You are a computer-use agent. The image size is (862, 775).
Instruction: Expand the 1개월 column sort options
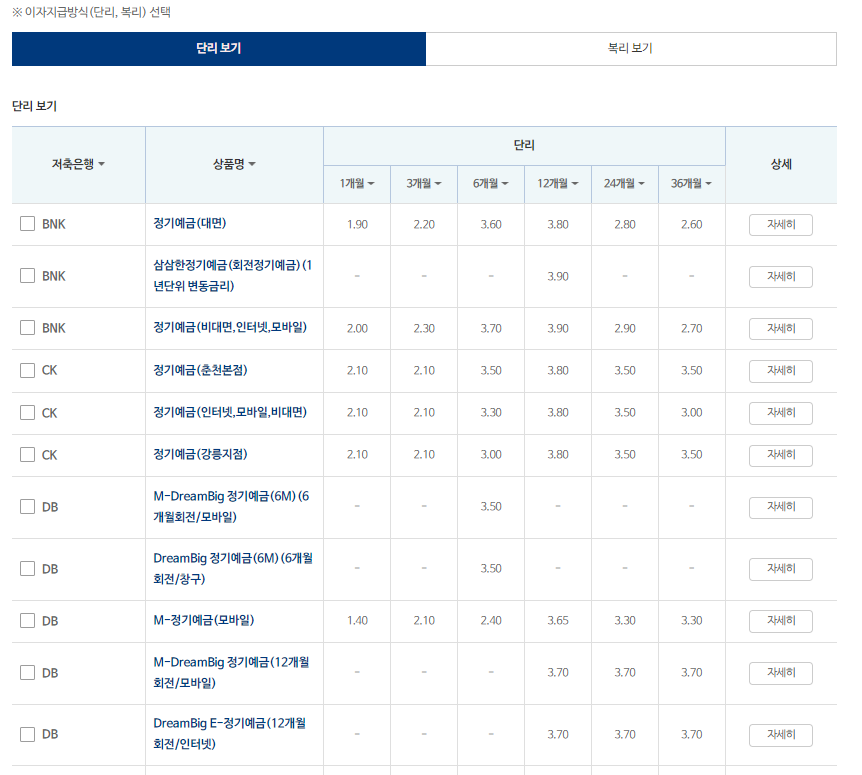(x=357, y=184)
